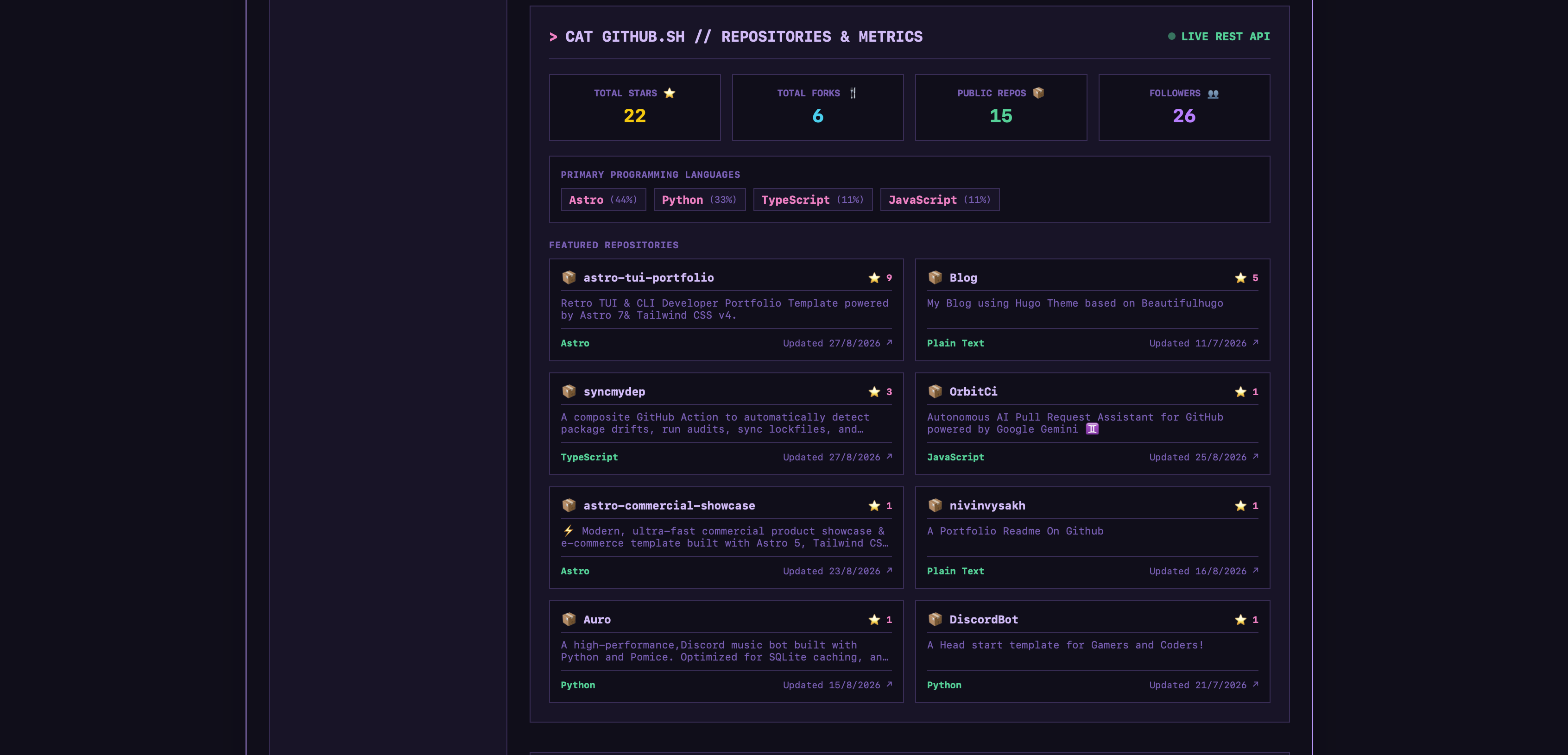Click the Total Stars value 22
Image resolution: width=1568 pixels, height=755 pixels.
tap(634, 116)
